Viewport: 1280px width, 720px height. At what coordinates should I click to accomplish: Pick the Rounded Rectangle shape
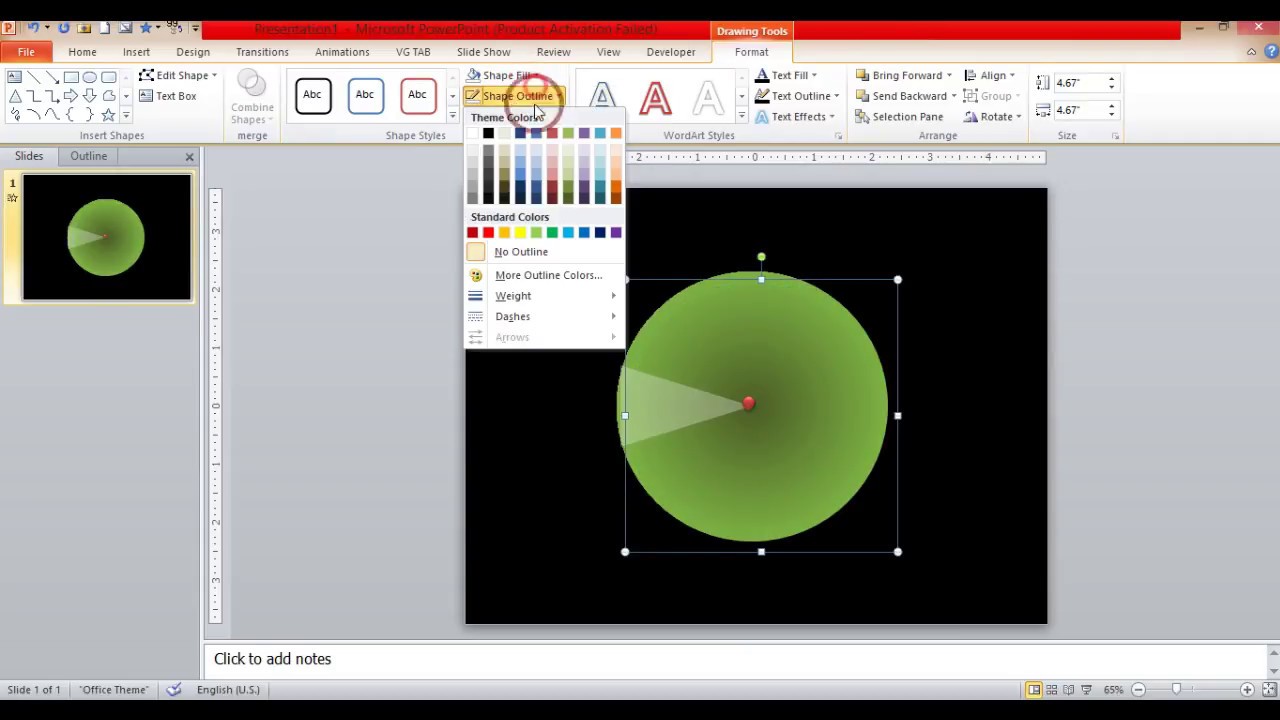[108, 77]
